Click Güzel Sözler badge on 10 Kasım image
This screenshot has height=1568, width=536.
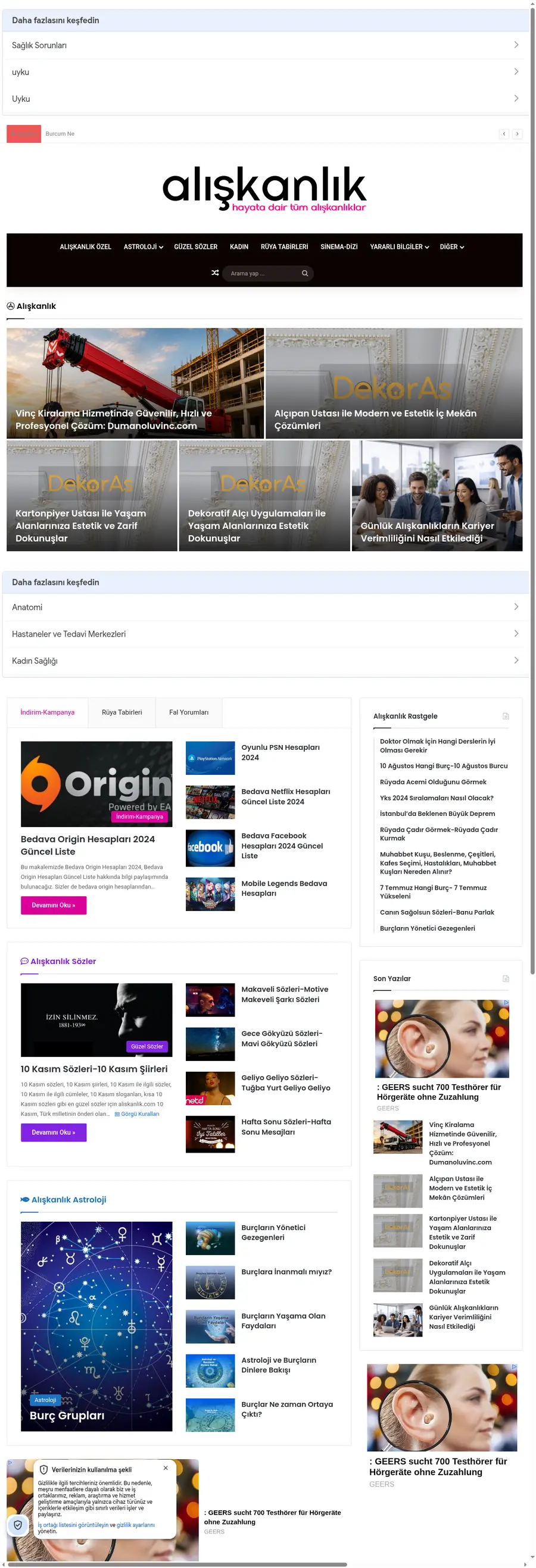tap(147, 1047)
